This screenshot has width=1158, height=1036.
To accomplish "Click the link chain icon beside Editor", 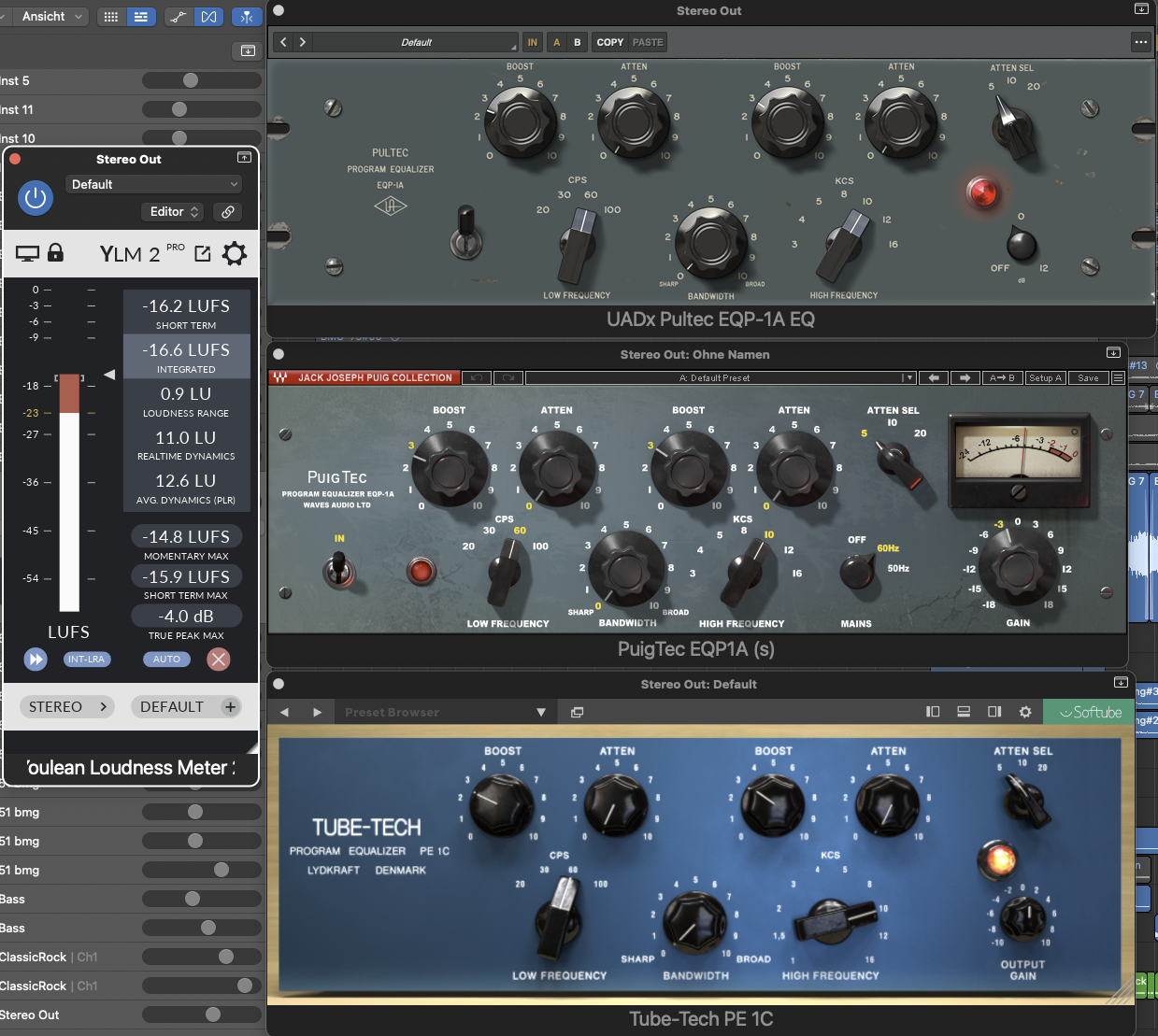I will [x=227, y=212].
